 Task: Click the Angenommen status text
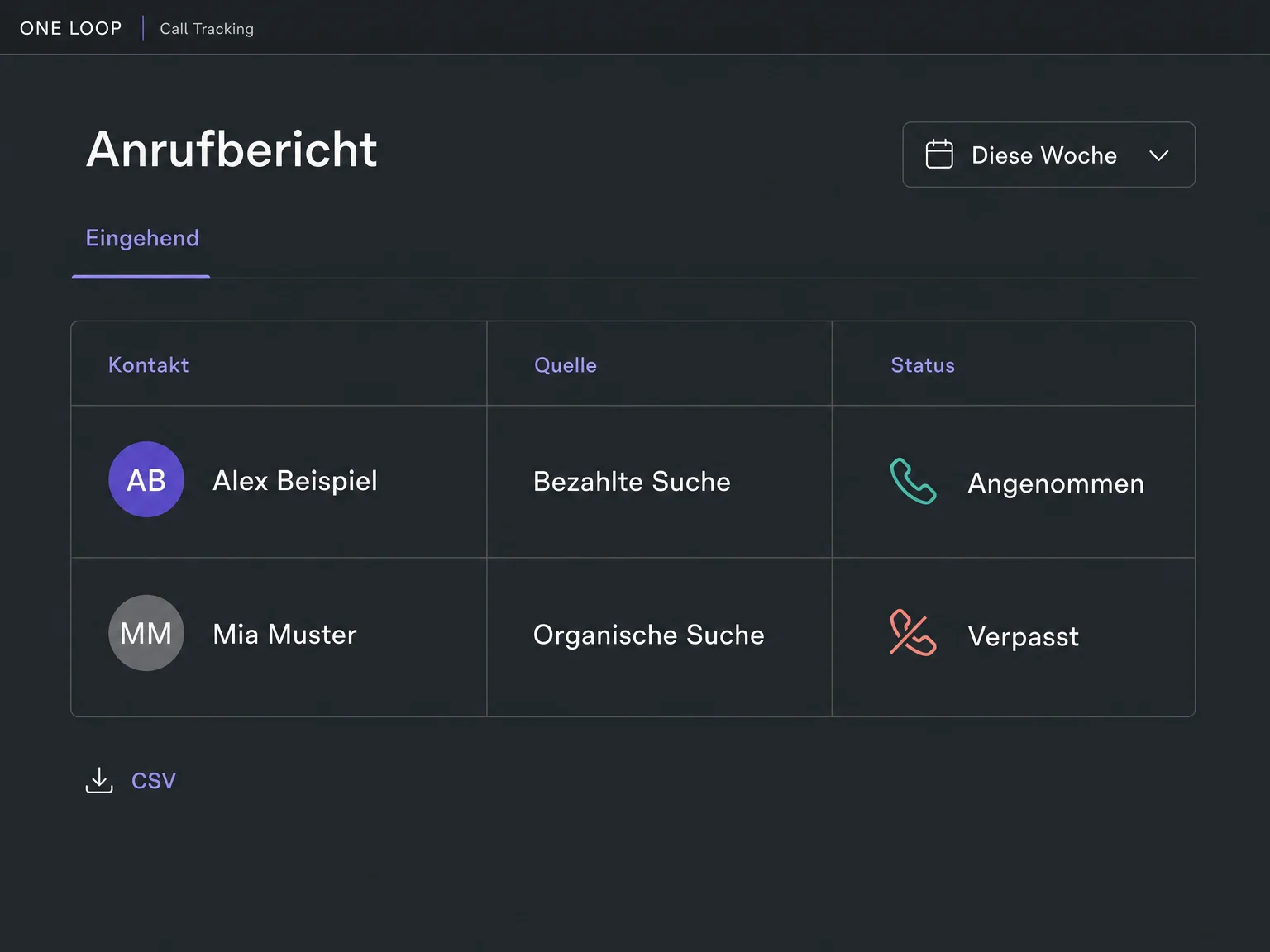coord(1056,483)
